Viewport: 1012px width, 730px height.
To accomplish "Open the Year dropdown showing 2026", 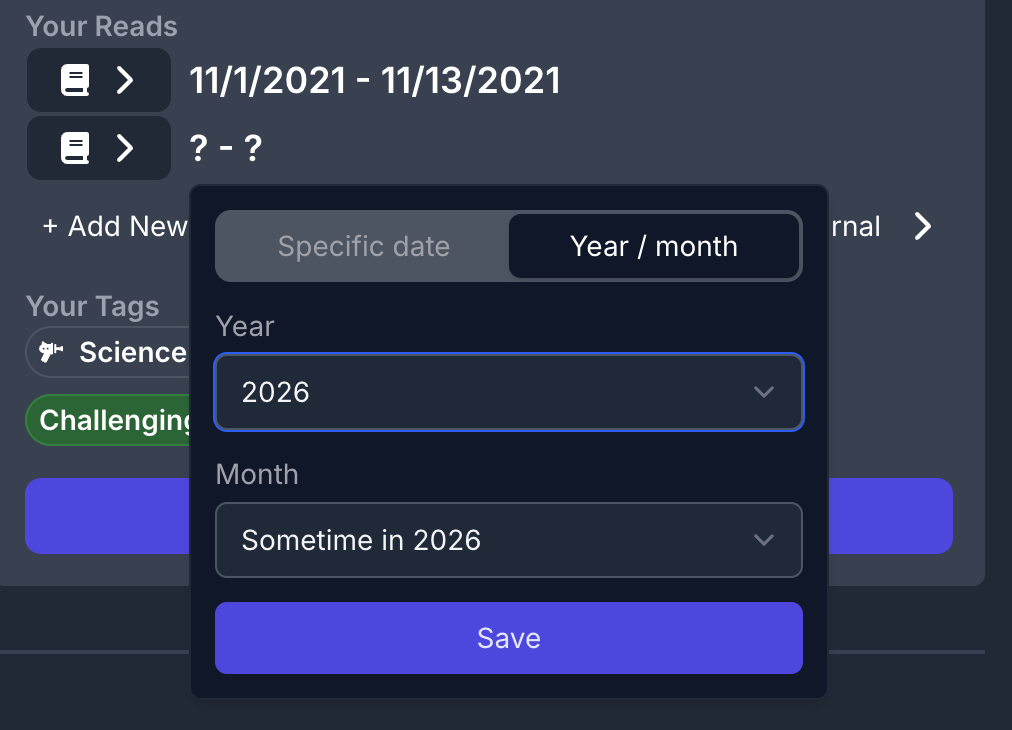I will point(508,392).
